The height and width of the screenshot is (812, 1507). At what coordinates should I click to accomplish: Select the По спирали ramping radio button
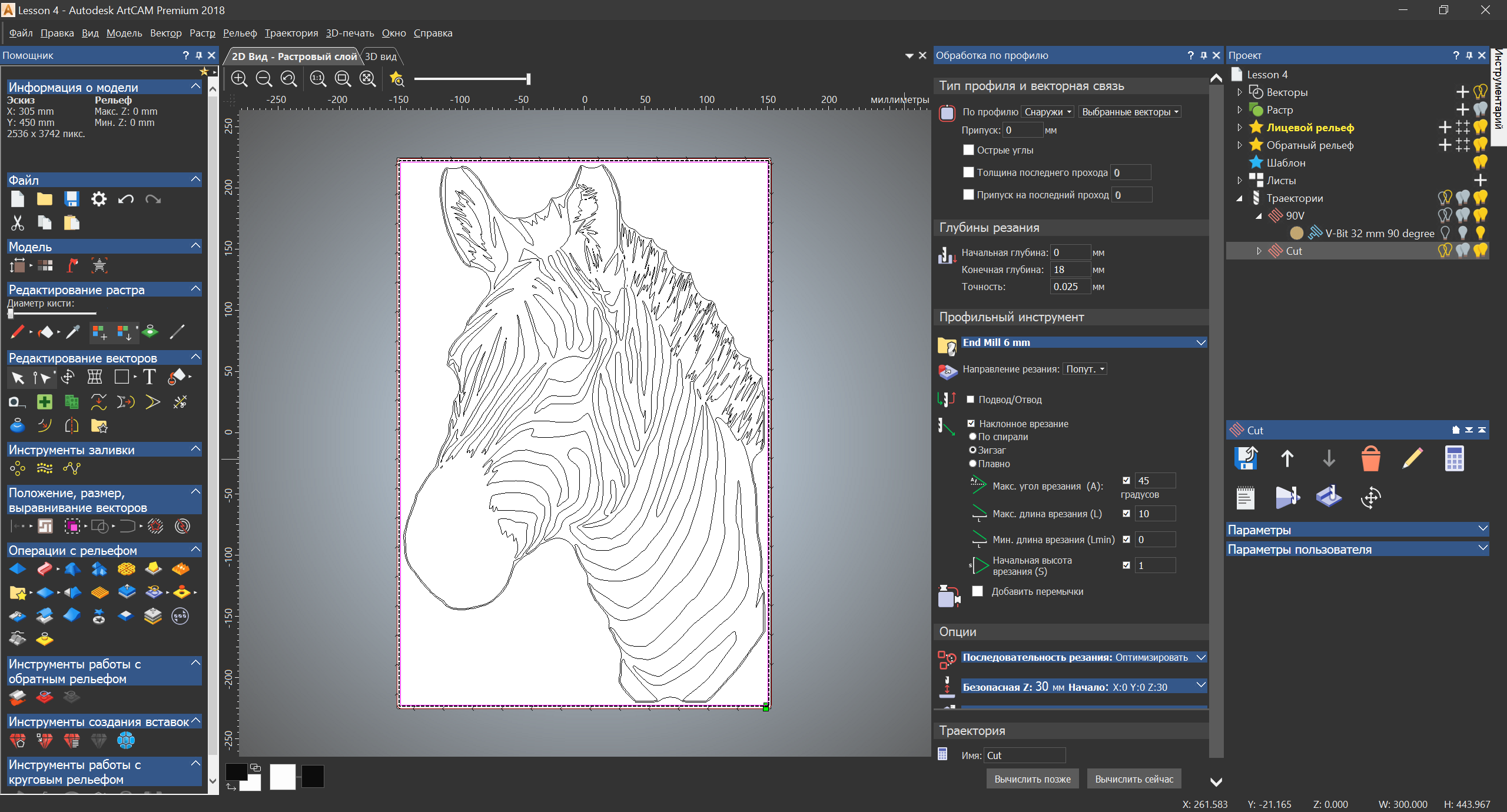tap(973, 437)
